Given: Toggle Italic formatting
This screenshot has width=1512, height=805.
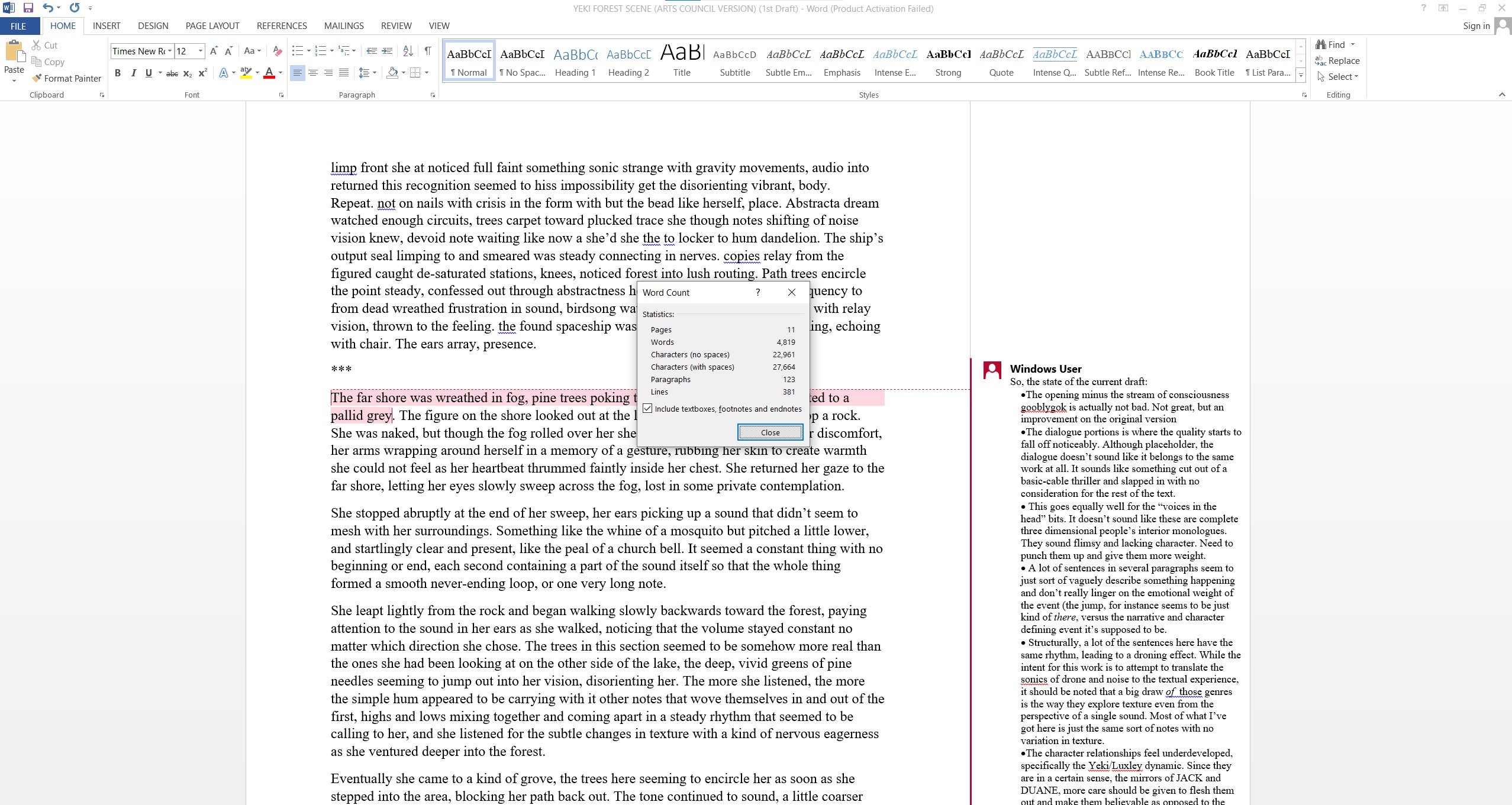Looking at the screenshot, I should click(133, 73).
